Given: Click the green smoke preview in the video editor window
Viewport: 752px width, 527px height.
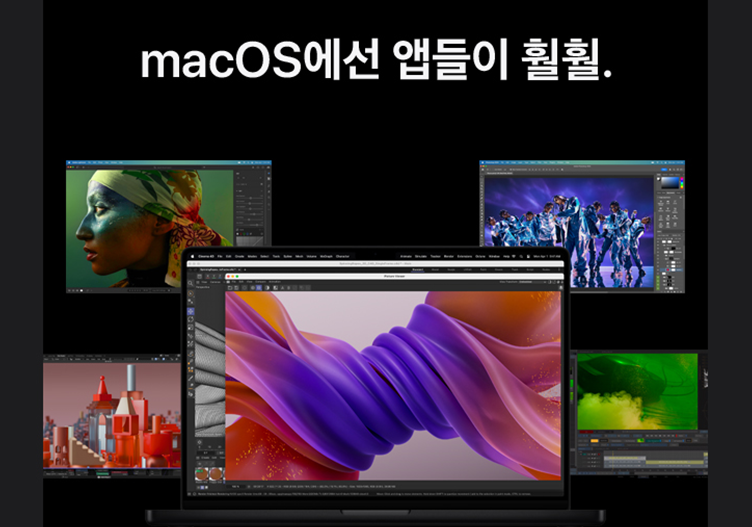Looking at the screenshot, I should point(637,391).
